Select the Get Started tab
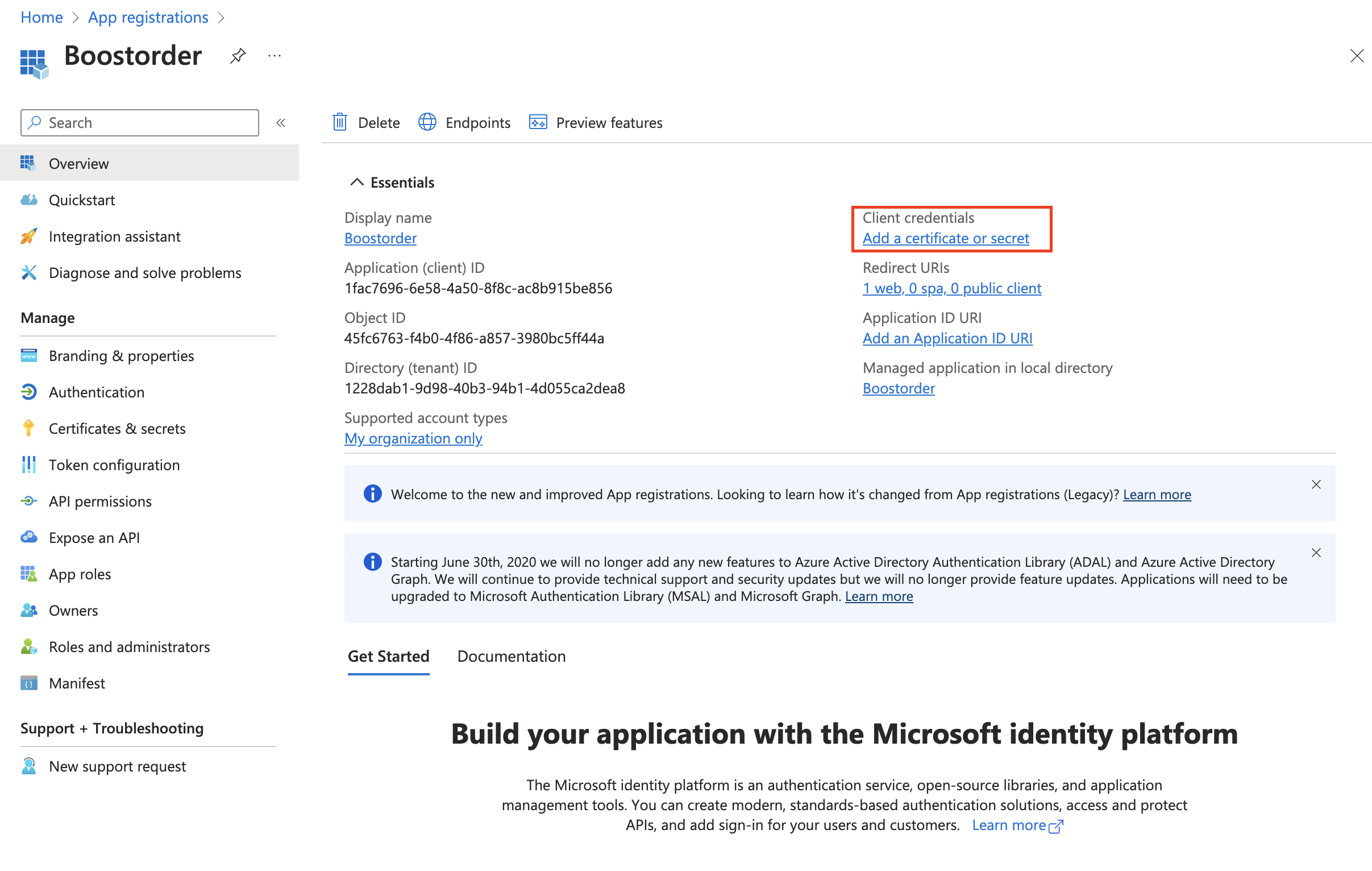The height and width of the screenshot is (871, 1372). click(389, 657)
